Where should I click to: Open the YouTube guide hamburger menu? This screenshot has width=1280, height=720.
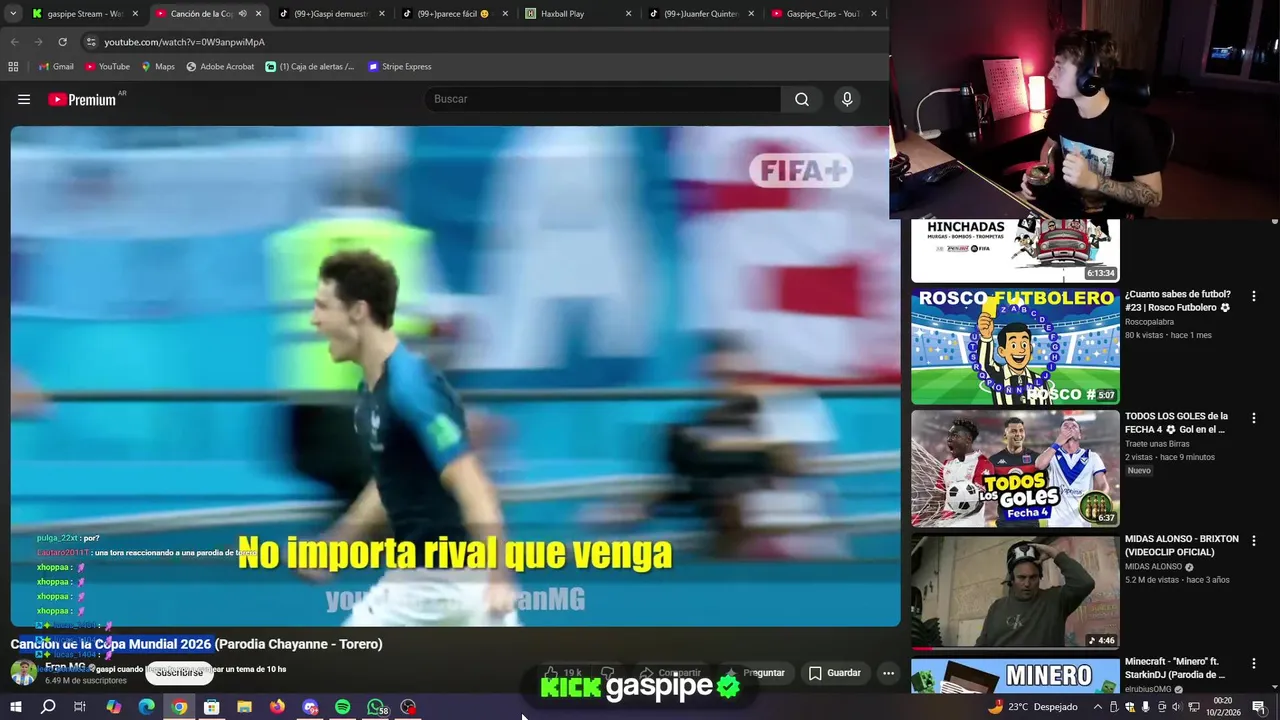(x=24, y=99)
